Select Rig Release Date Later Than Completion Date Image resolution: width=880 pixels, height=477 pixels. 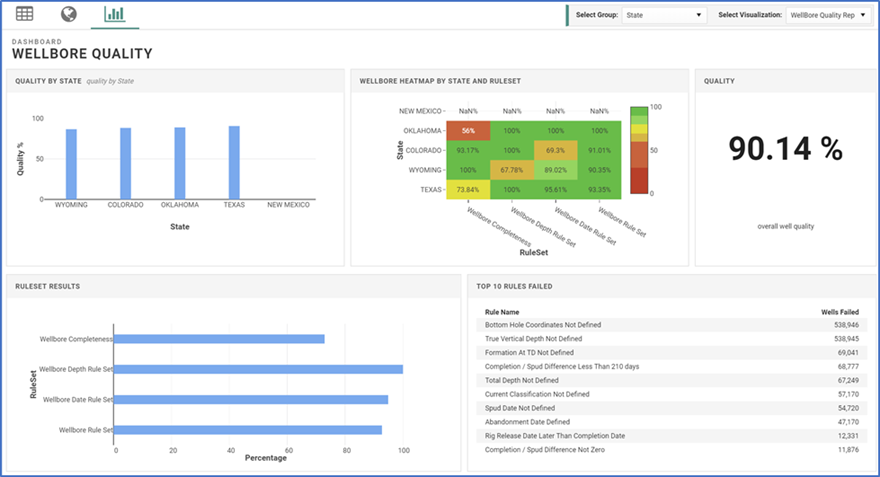point(672,435)
